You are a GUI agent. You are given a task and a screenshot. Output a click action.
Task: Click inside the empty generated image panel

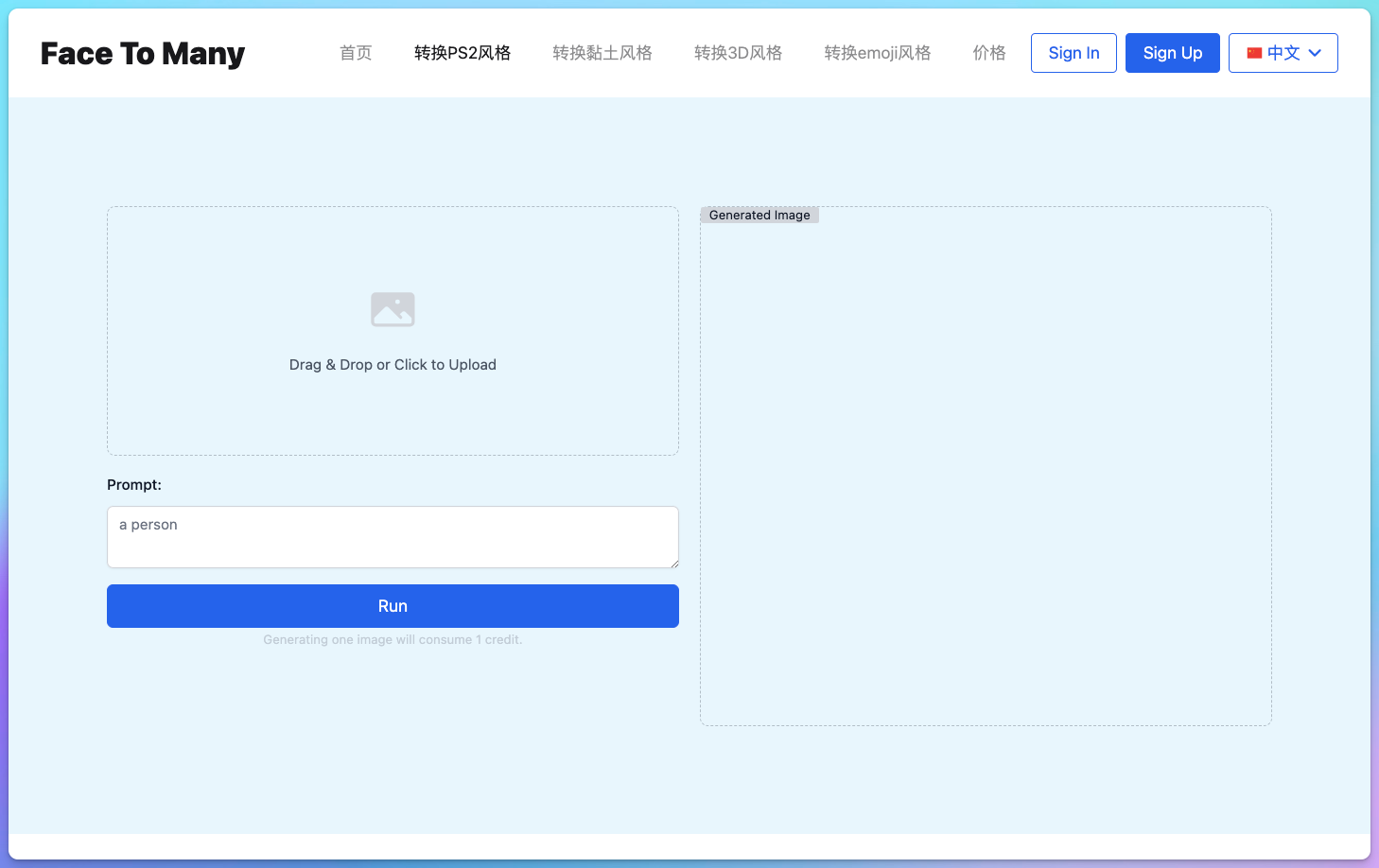click(986, 473)
